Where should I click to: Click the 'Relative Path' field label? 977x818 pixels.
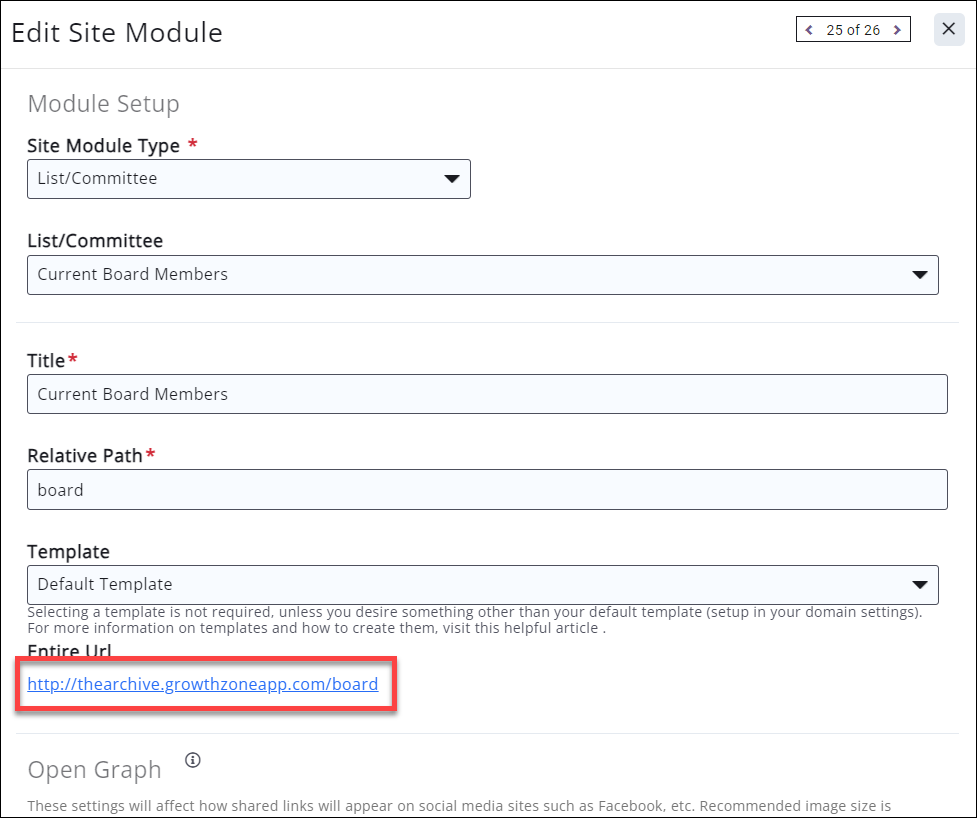pos(85,456)
